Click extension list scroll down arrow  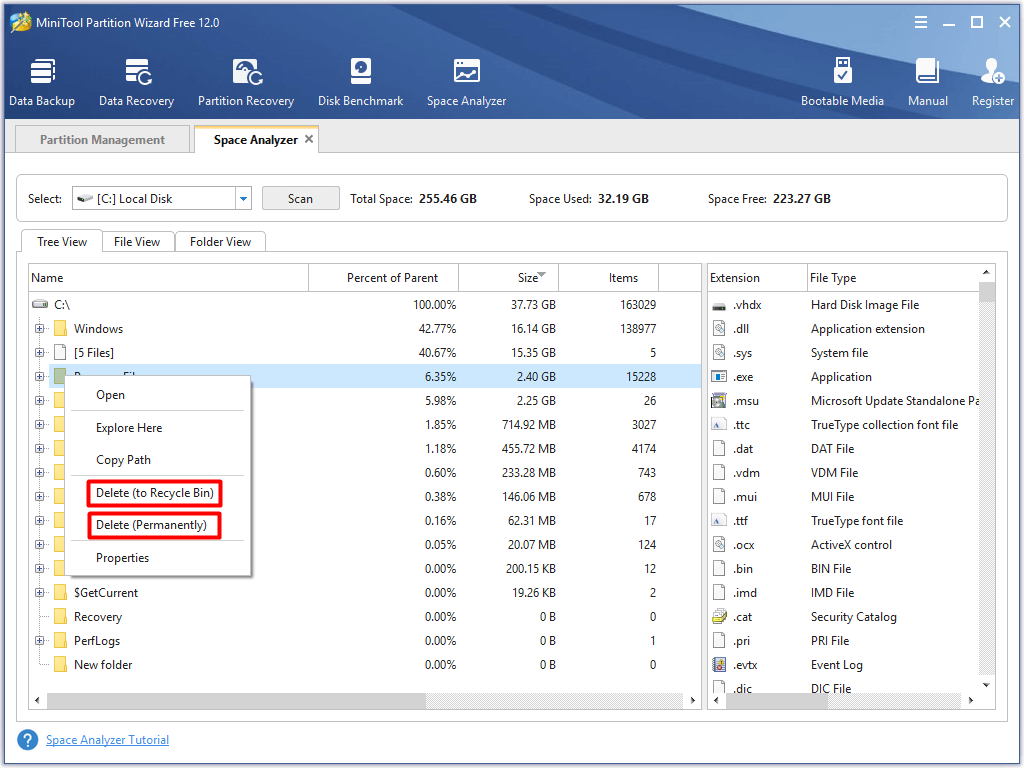click(987, 685)
